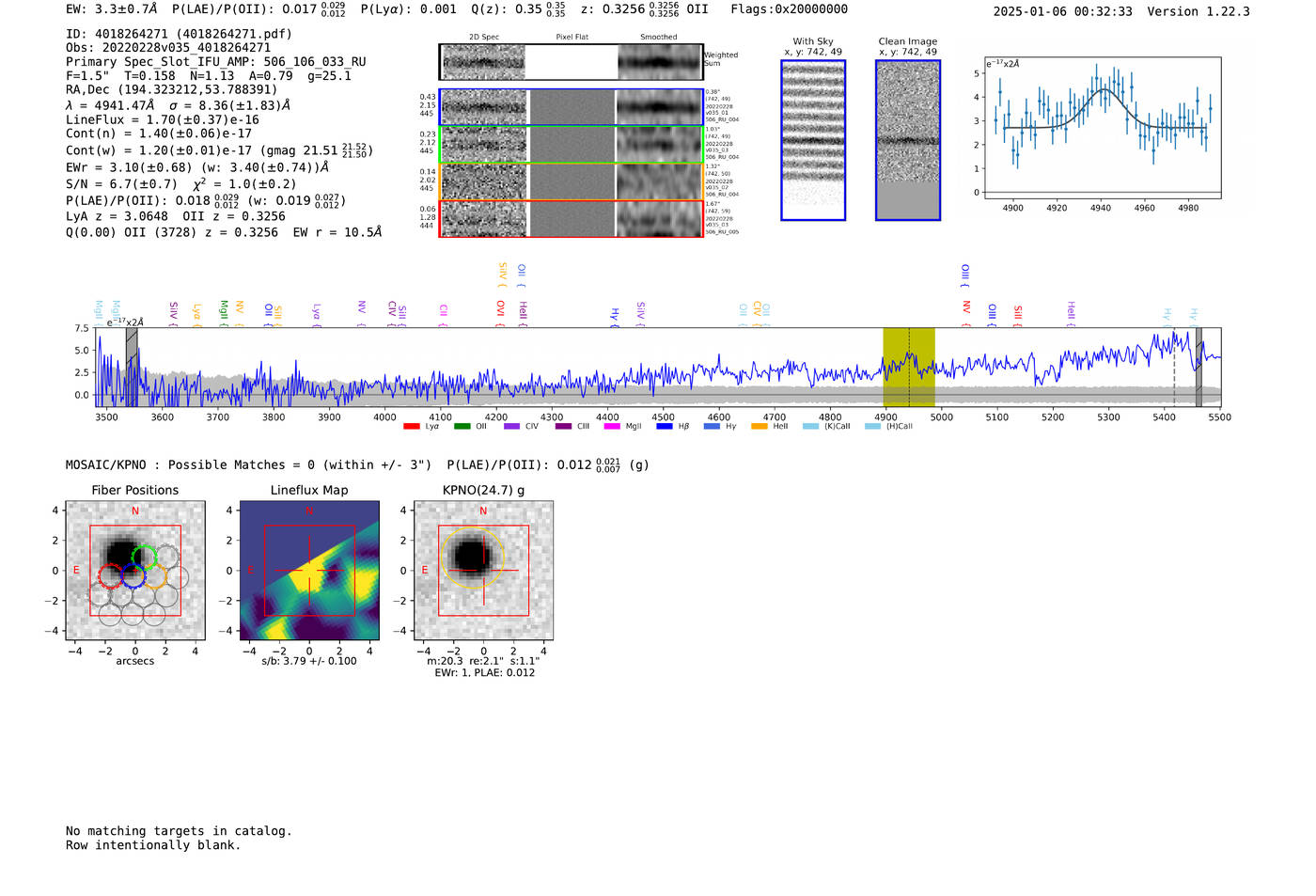Click the gray hatched region near 3550 Å
This screenshot has height=896, width=1316.
tap(132, 367)
